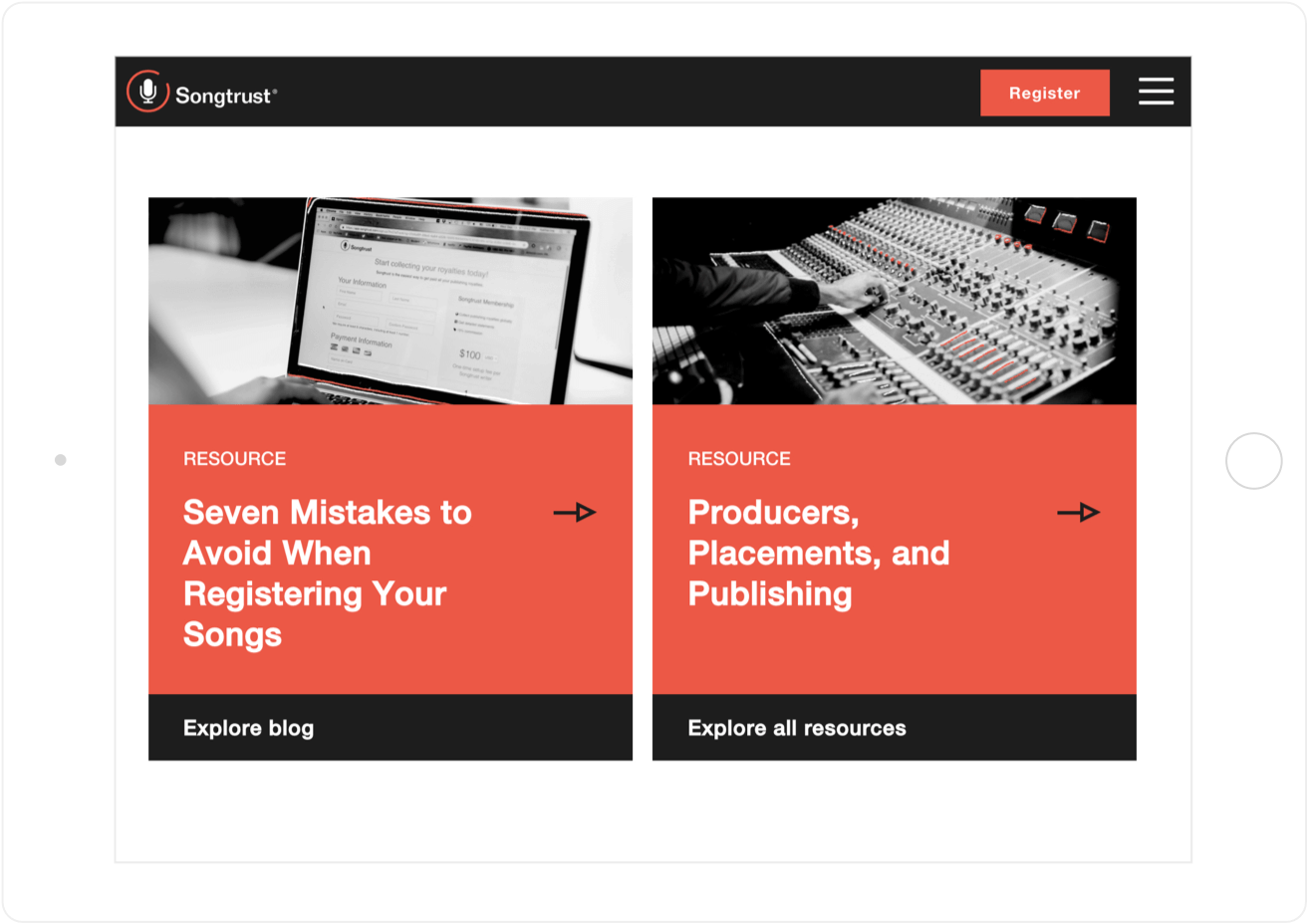The image size is (1307, 924).
Task: Click RESOURCE label above Seven Mistakes
Action: click(x=235, y=459)
